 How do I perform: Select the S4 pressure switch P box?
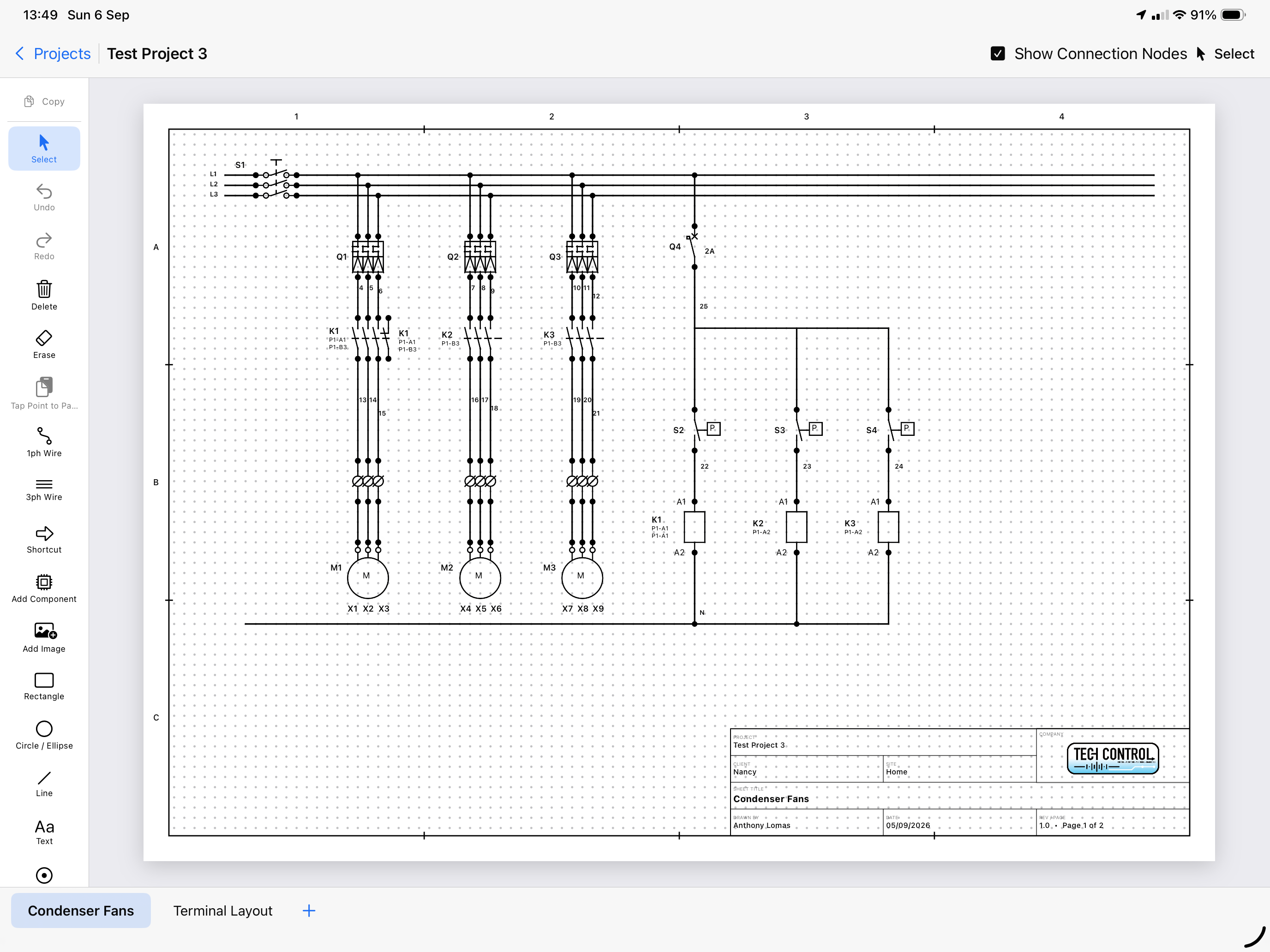tap(907, 428)
